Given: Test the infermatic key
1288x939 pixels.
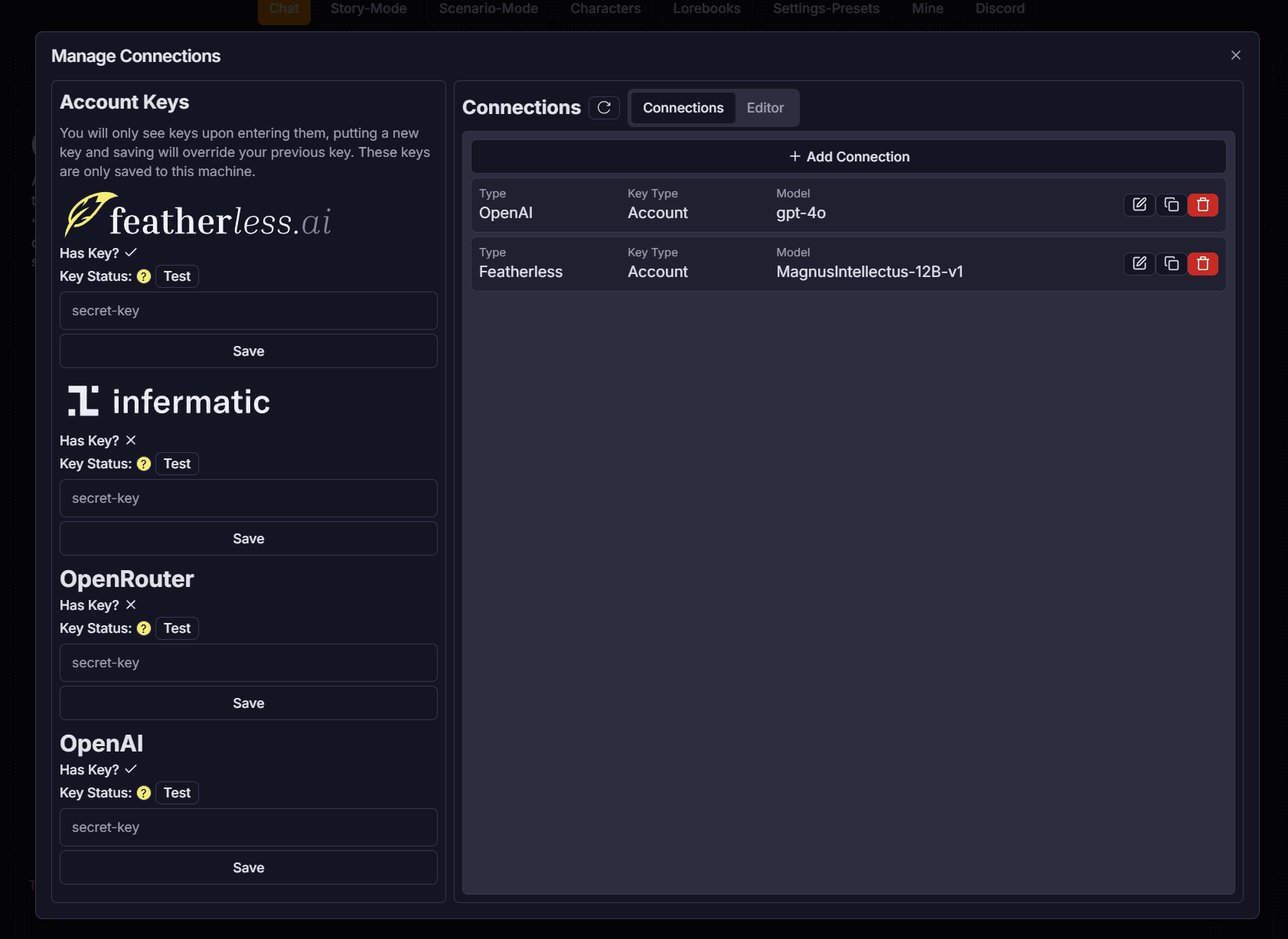Looking at the screenshot, I should click(177, 464).
